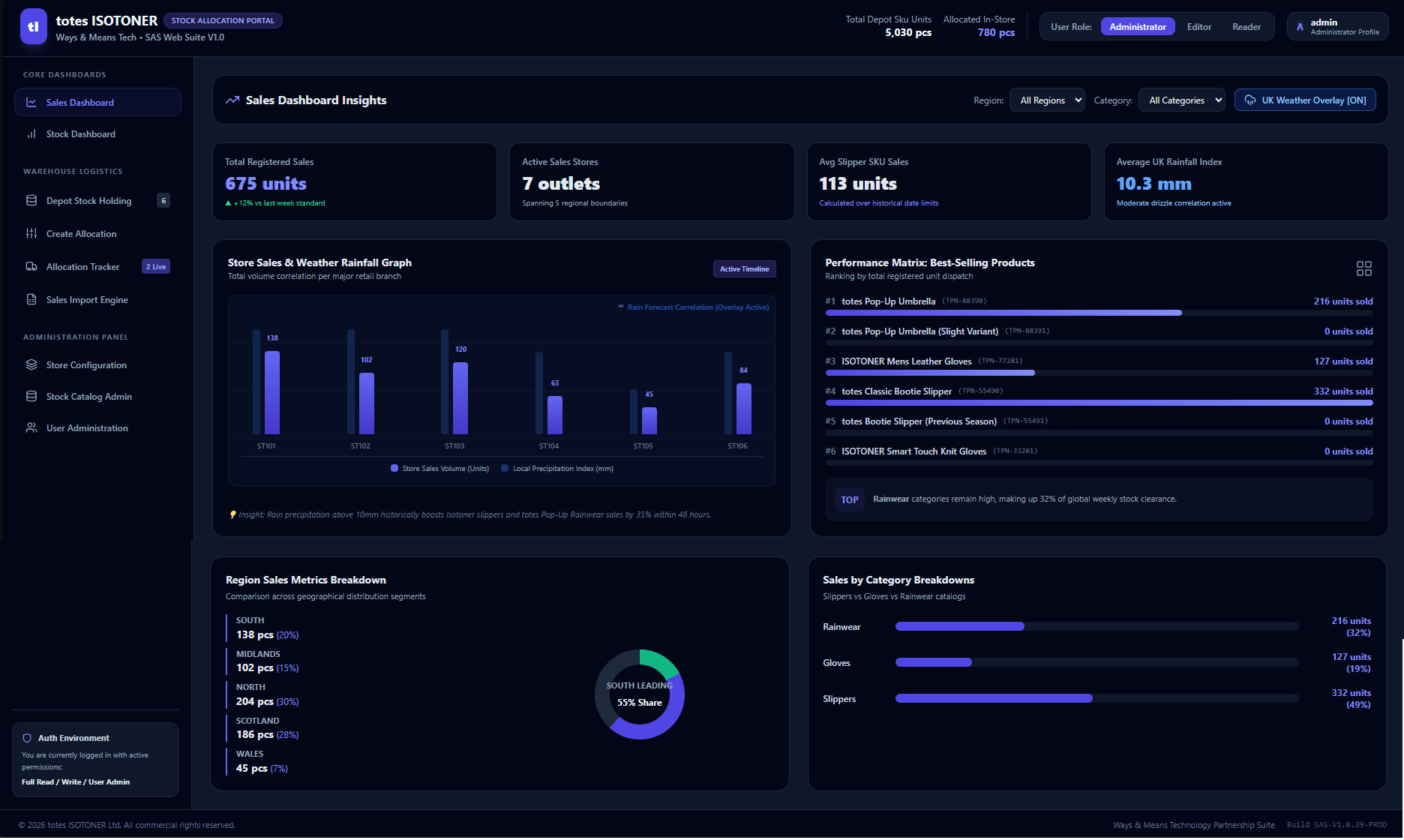The height and width of the screenshot is (840, 1404).
Task: Open the All Categories dropdown
Action: tap(1182, 100)
